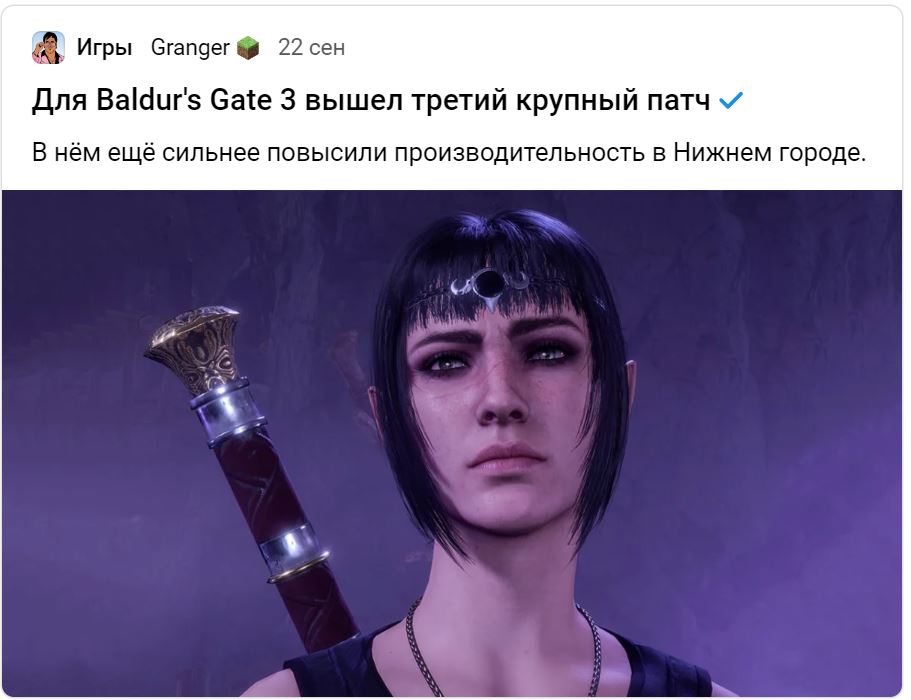Click the blue checkmark after the headline
The image size is (911, 700).
tap(730, 100)
